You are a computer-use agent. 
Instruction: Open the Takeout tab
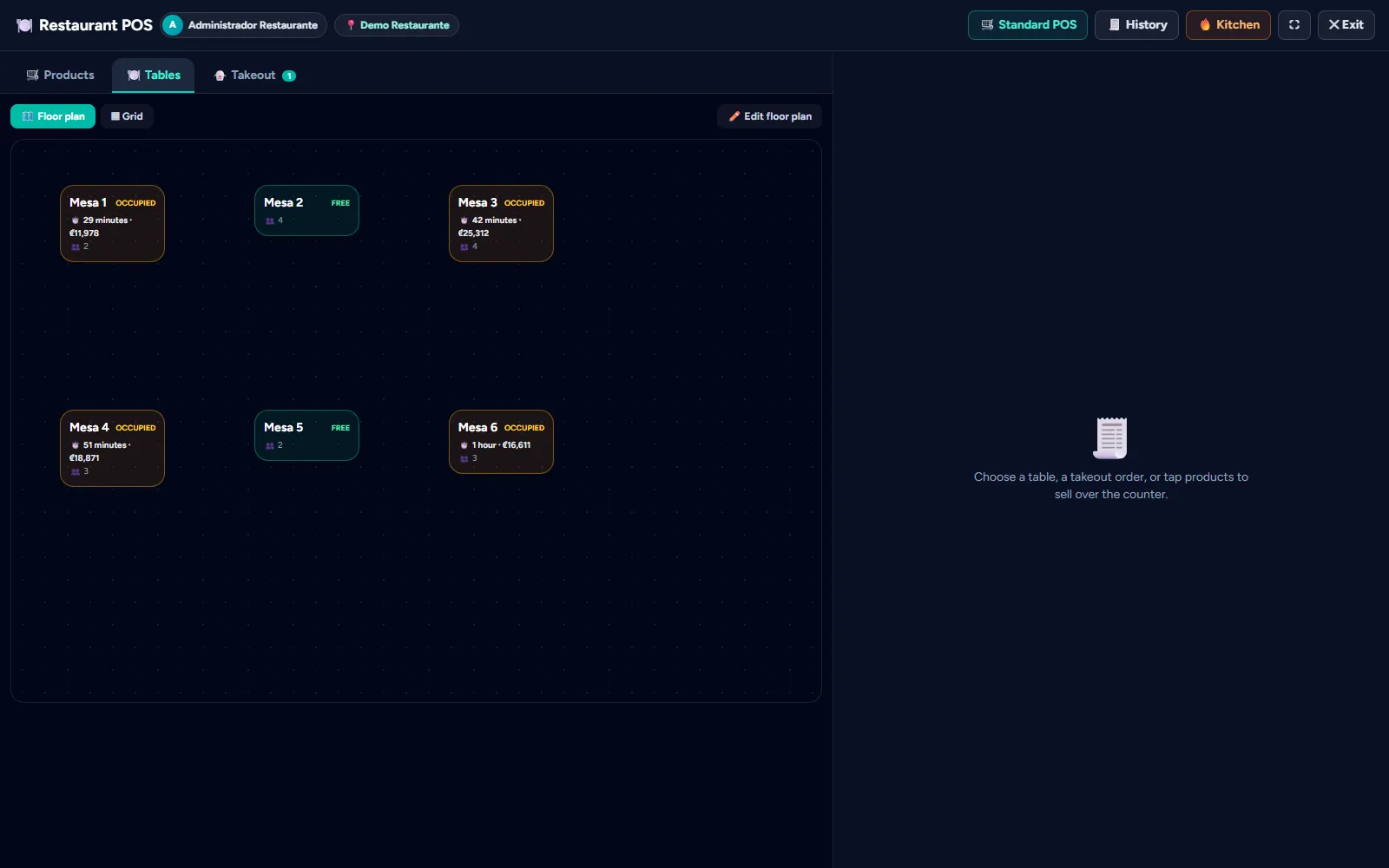[x=254, y=76]
